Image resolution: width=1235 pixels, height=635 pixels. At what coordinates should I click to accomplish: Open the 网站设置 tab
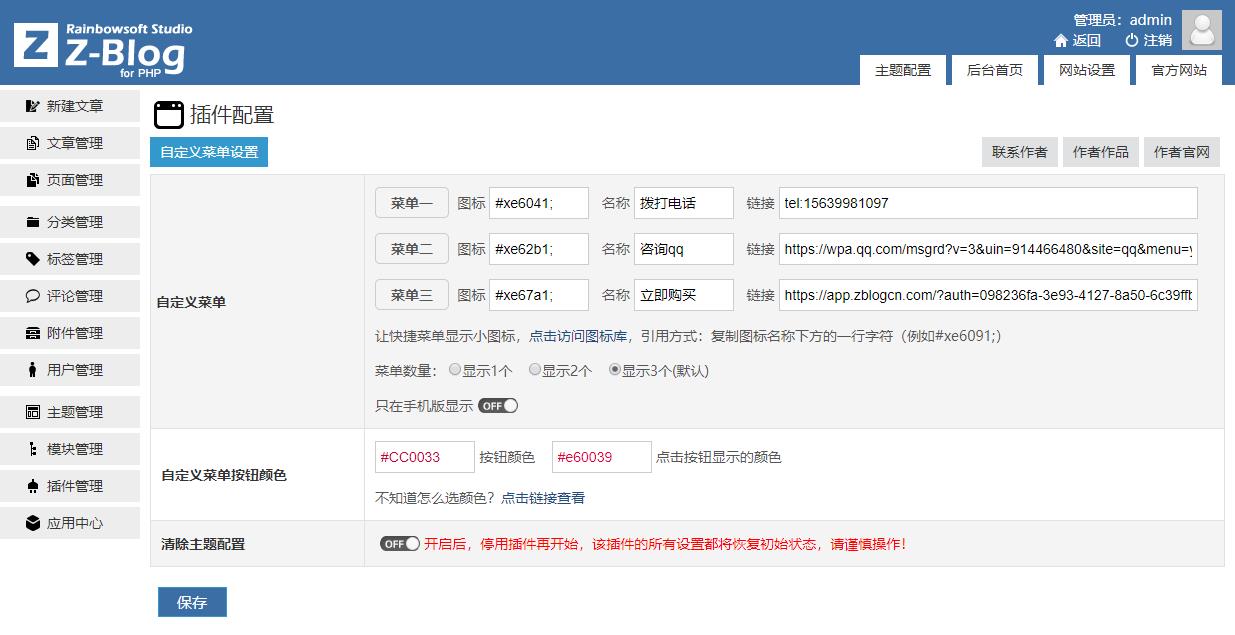pyautogui.click(x=1087, y=70)
